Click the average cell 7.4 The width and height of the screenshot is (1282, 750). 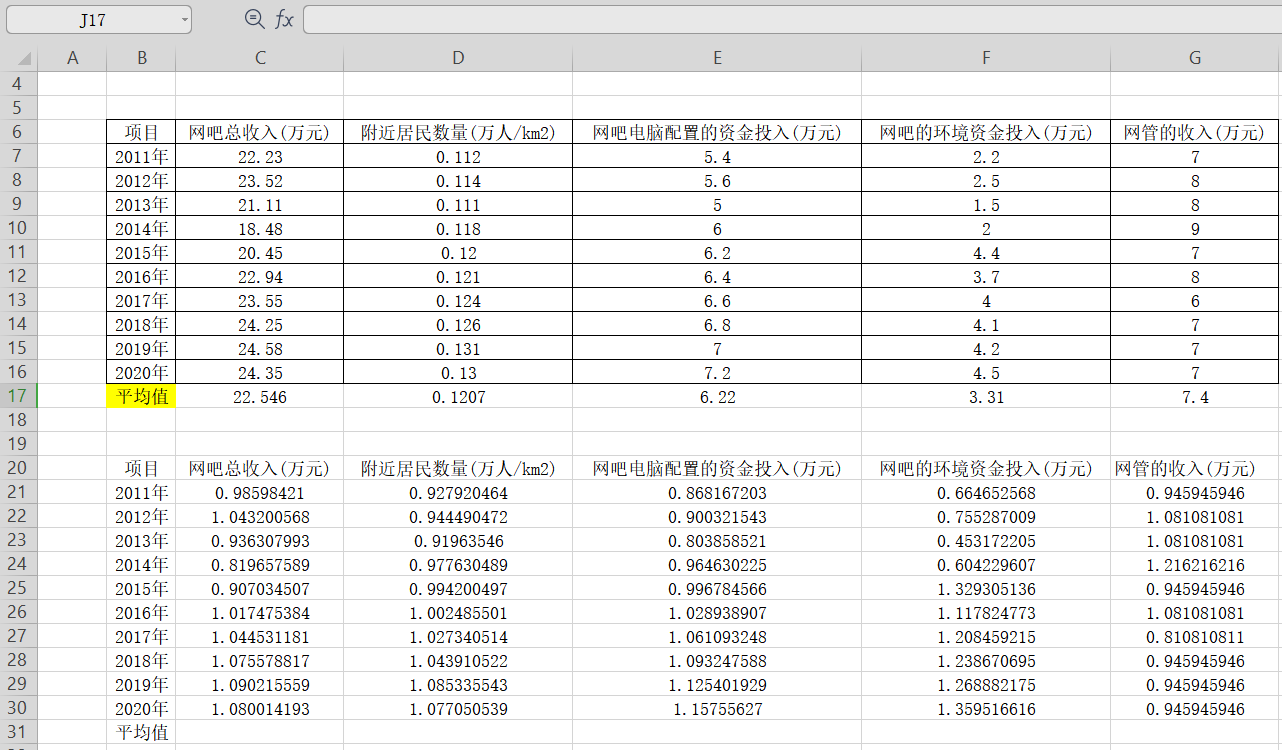click(x=1195, y=396)
